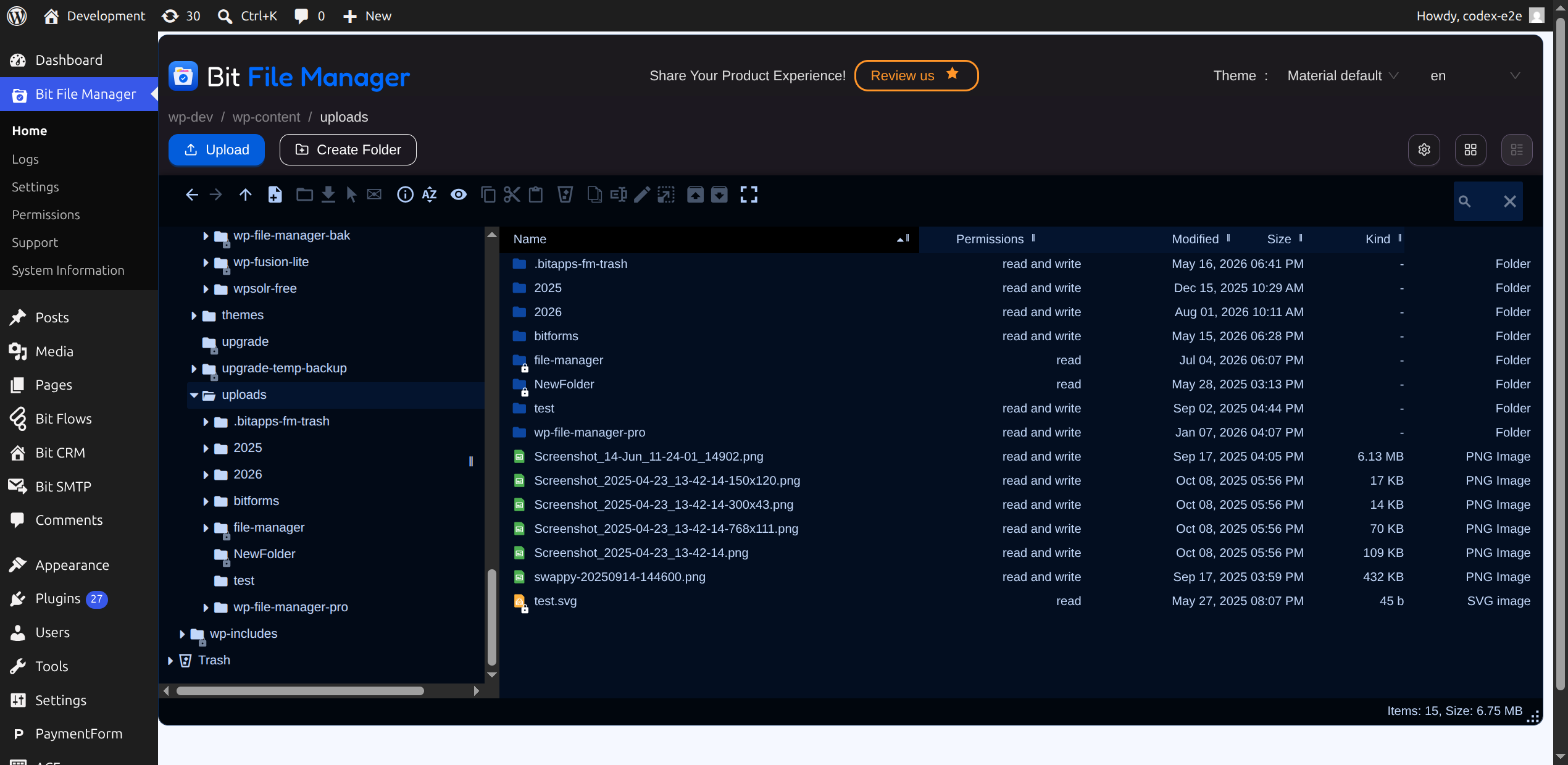Click the search magnifier in file manager
The height and width of the screenshot is (765, 1568).
(1464, 201)
